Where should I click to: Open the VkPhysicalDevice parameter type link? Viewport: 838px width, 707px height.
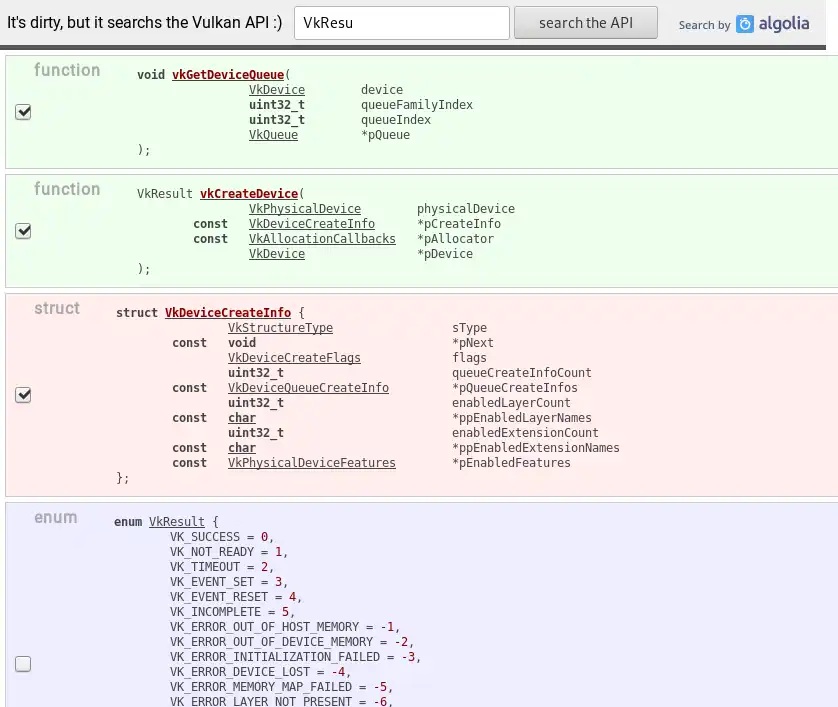[x=305, y=208]
